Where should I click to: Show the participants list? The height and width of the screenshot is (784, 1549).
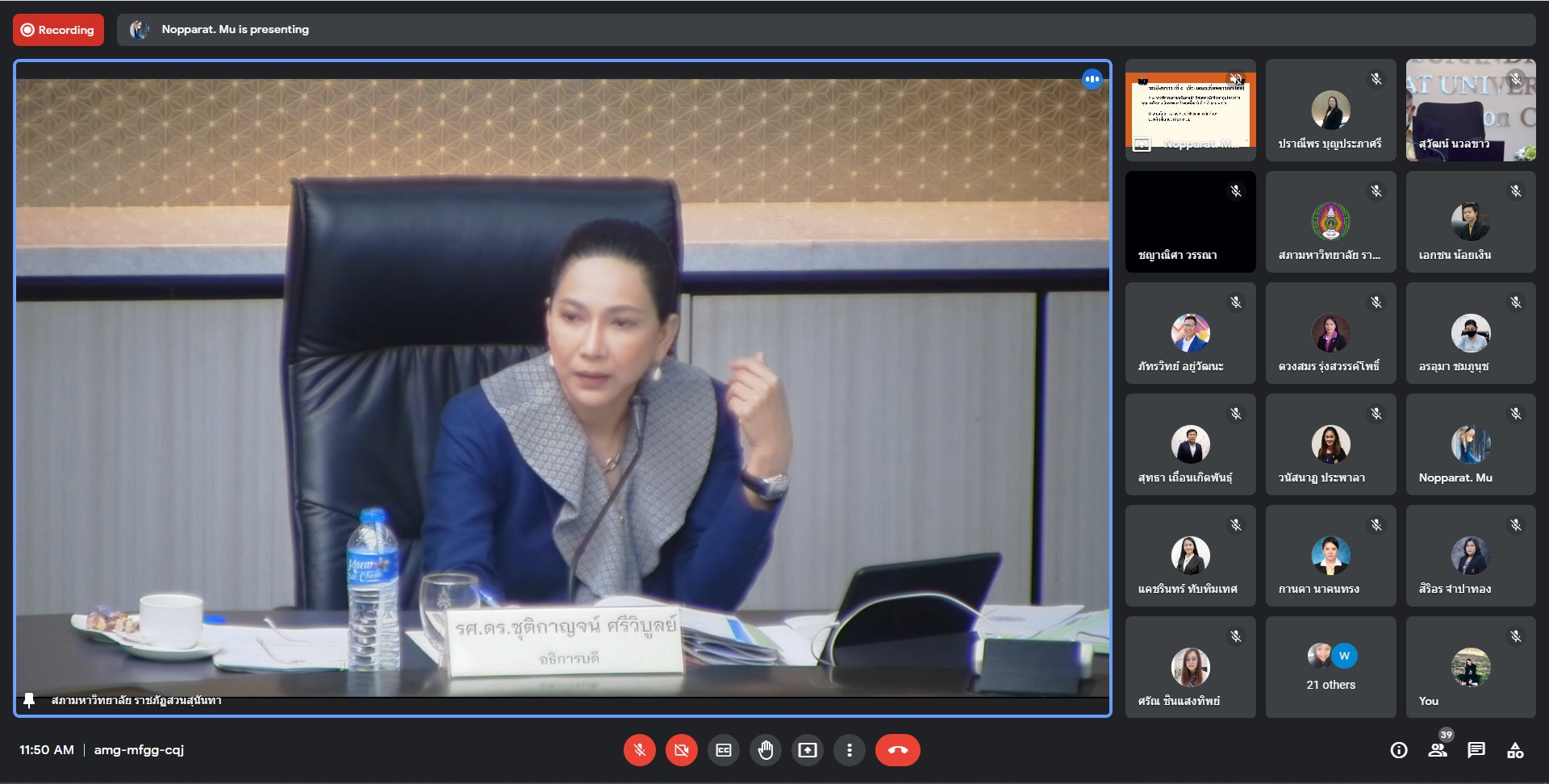1438,750
